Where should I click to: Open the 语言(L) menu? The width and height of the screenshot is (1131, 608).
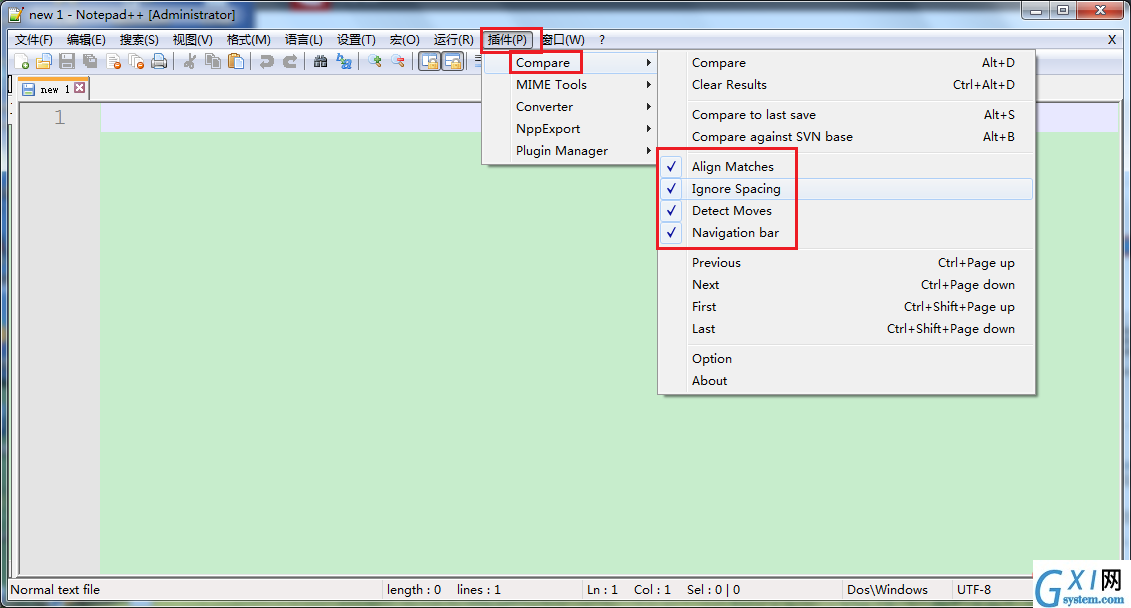304,40
